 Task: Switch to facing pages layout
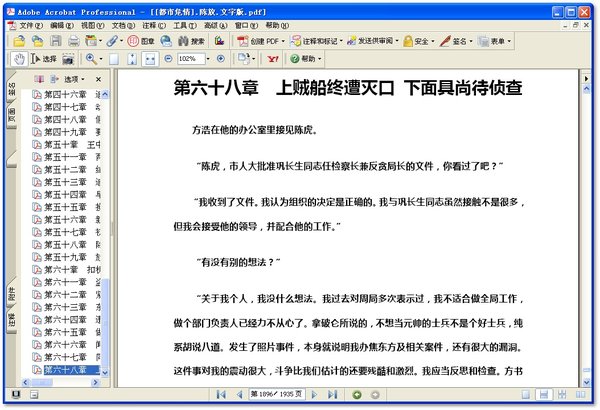pyautogui.click(x=580, y=394)
